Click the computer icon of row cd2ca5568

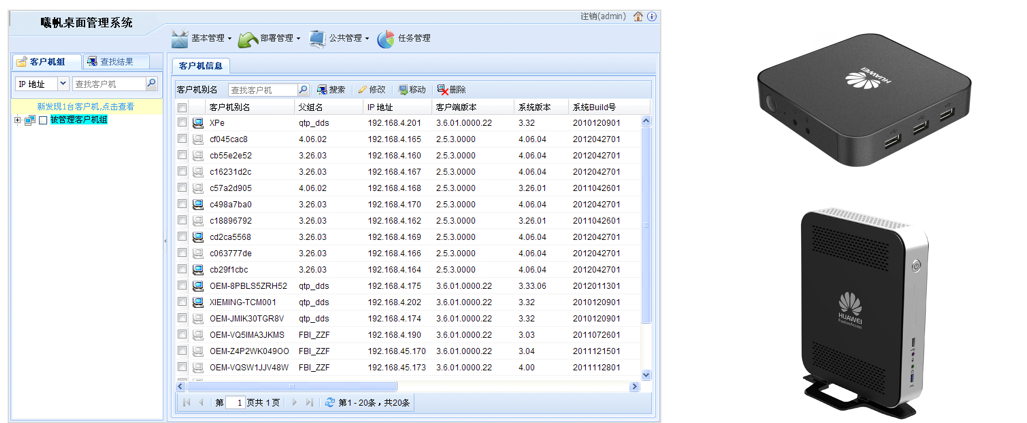pyautogui.click(x=198, y=237)
